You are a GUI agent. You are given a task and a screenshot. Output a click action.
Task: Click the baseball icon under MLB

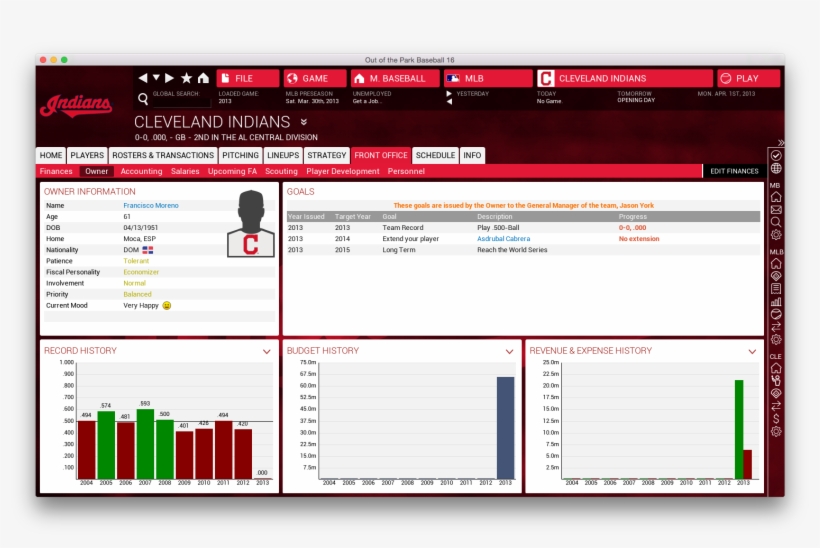[x=776, y=314]
